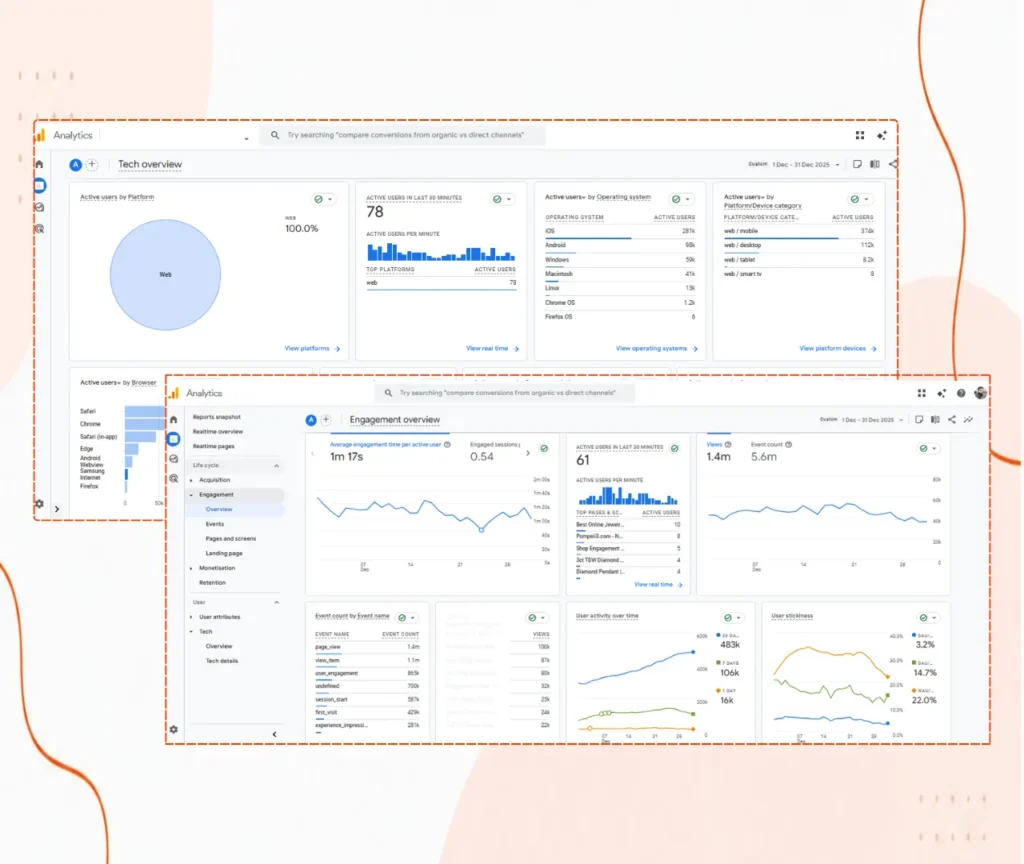Open Reports icon in Engagement overview window
The height and width of the screenshot is (864, 1024).
pyautogui.click(x=174, y=439)
